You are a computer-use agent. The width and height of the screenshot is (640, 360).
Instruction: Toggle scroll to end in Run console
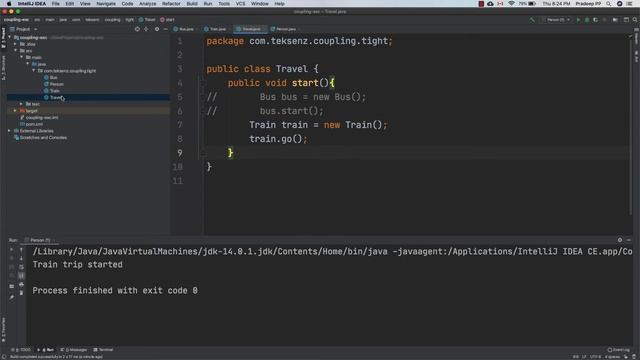click(x=21, y=276)
